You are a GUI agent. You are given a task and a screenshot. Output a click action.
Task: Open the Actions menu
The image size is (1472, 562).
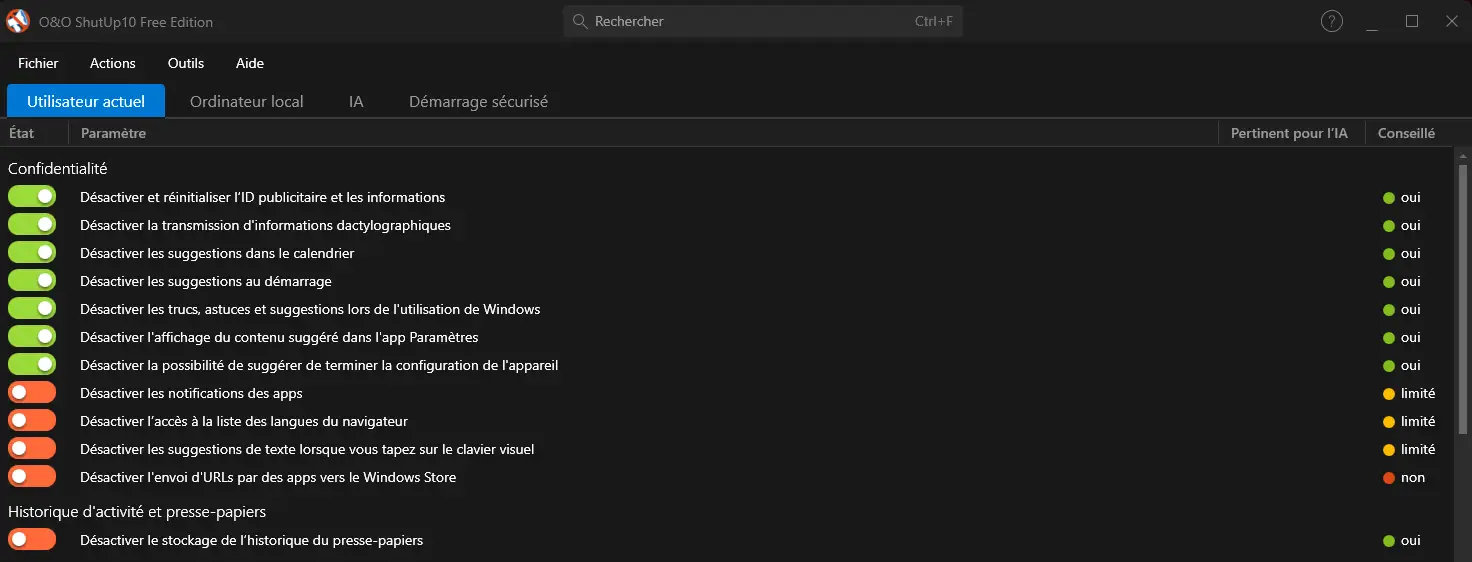click(112, 63)
